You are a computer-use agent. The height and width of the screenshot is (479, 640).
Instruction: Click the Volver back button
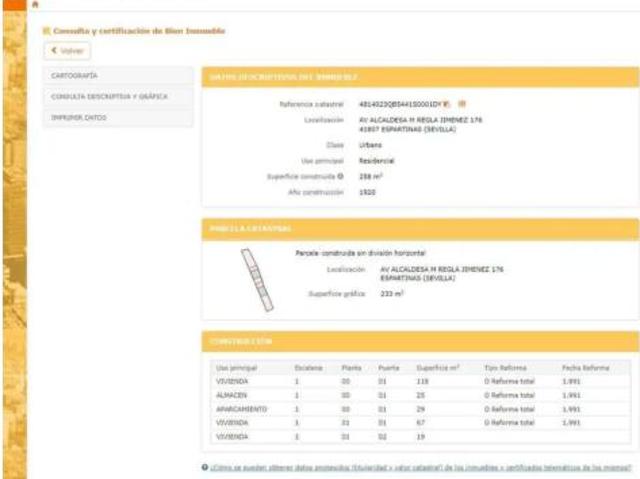(x=67, y=51)
